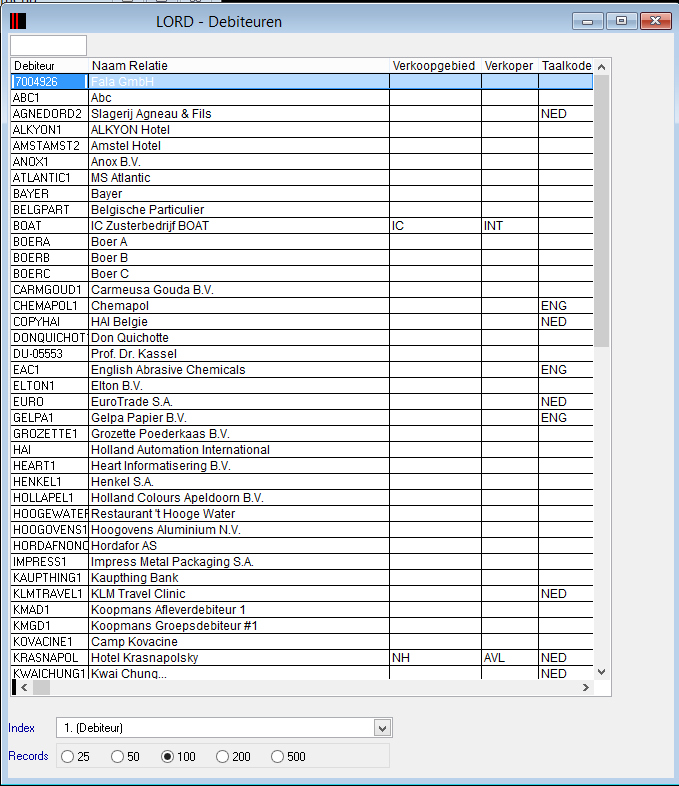The height and width of the screenshot is (786, 679).
Task: Click KLM Travel Clinic row
Action: point(302,594)
